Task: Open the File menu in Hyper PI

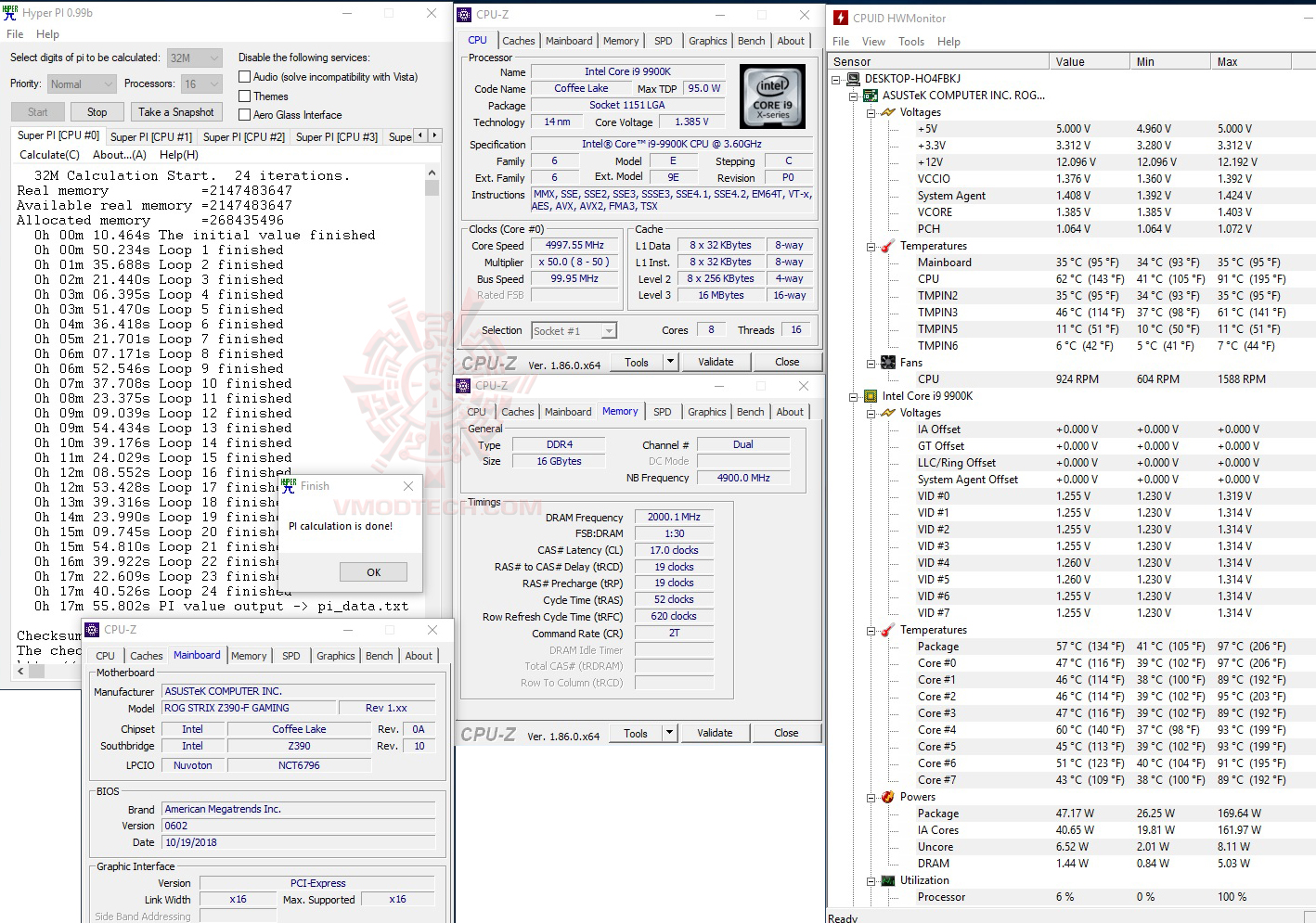Action: pos(15,34)
